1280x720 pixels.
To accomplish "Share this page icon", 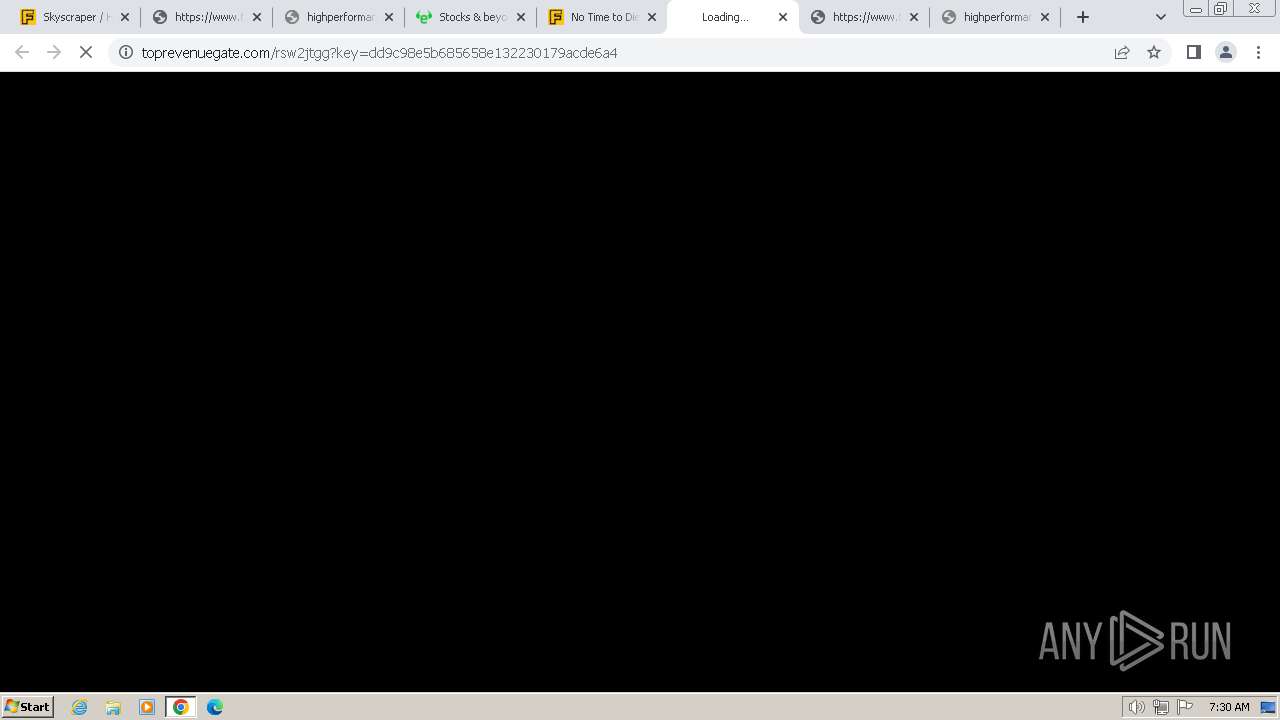I will [1122, 52].
